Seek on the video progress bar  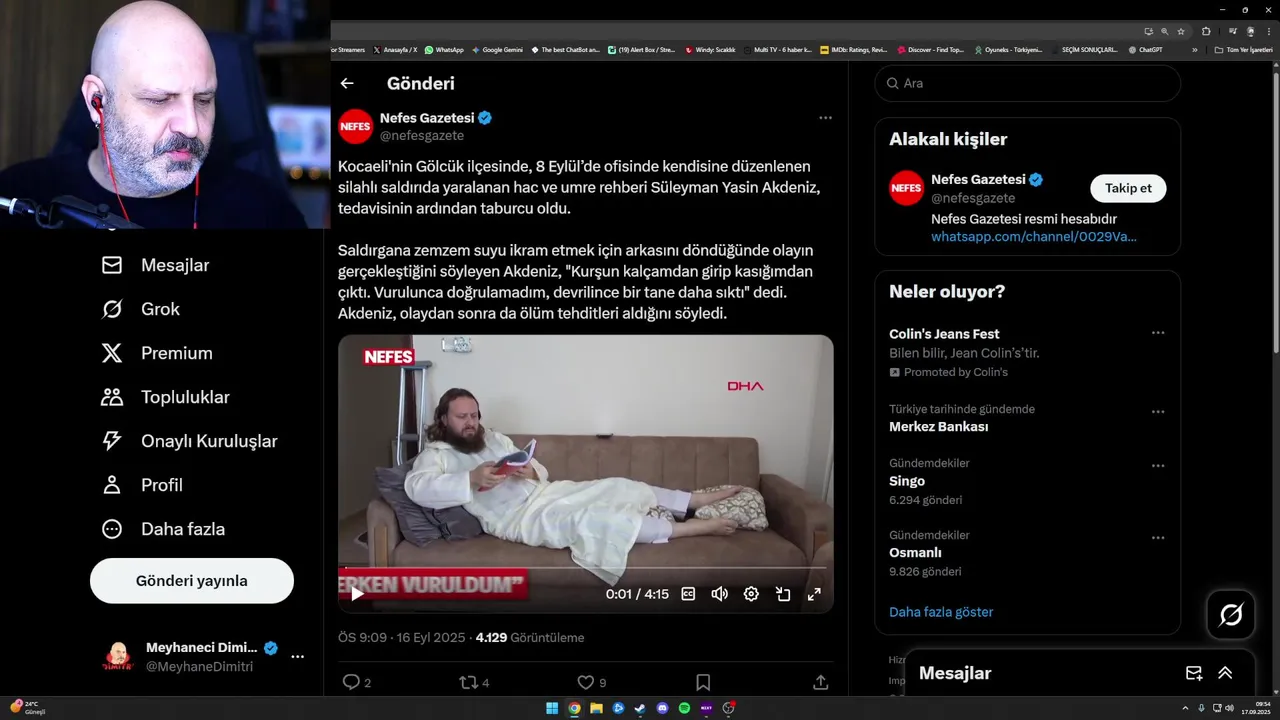(x=585, y=568)
